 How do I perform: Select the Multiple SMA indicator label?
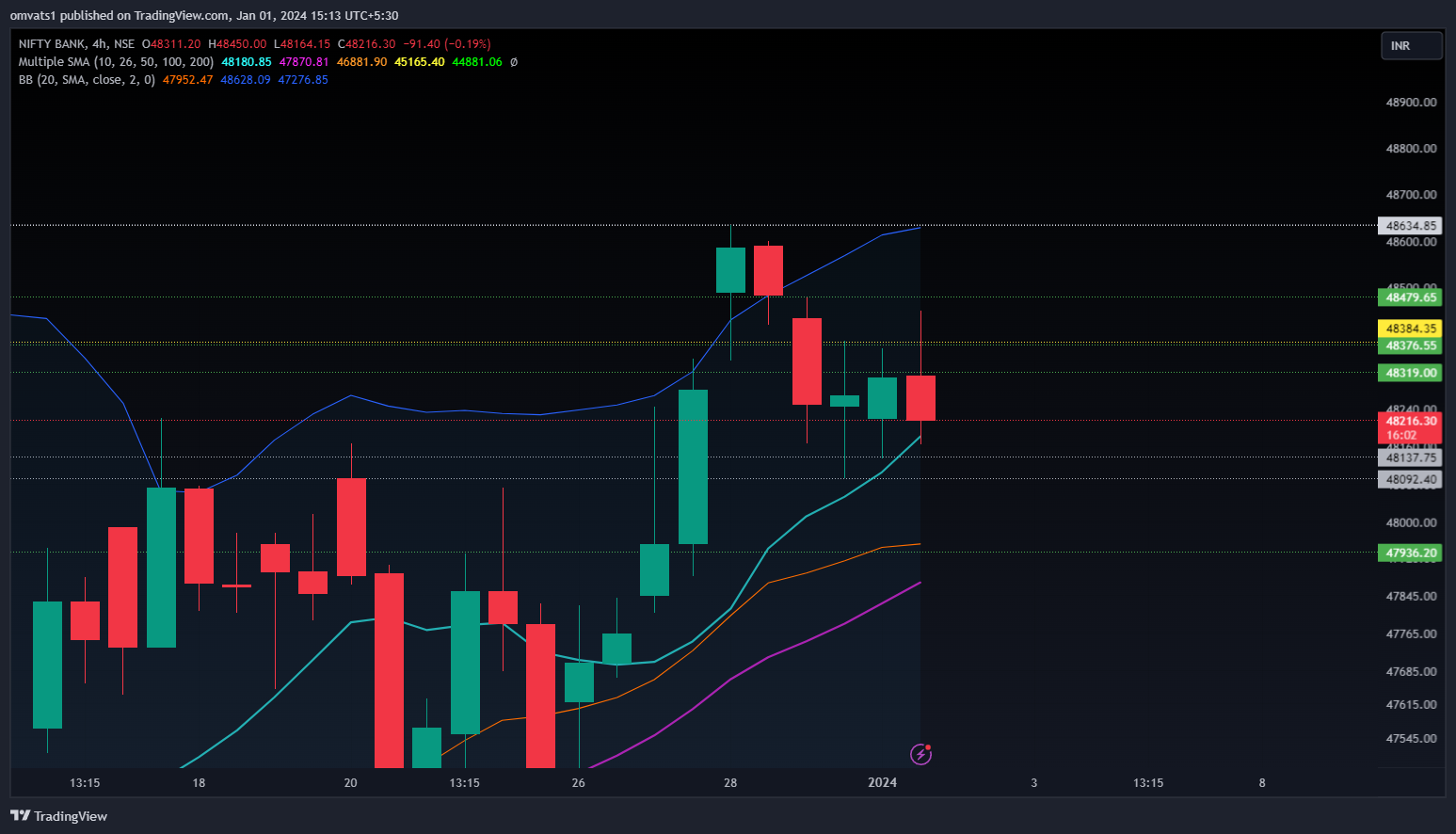[116, 62]
